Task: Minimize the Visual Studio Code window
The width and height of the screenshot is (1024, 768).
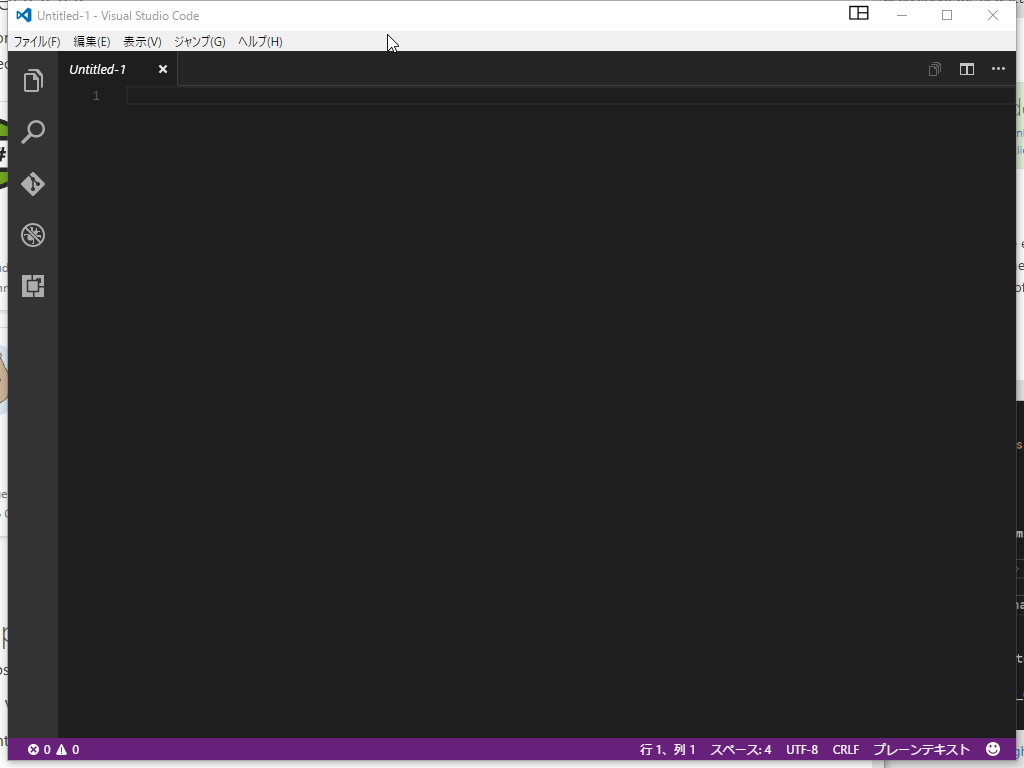Action: coord(902,15)
